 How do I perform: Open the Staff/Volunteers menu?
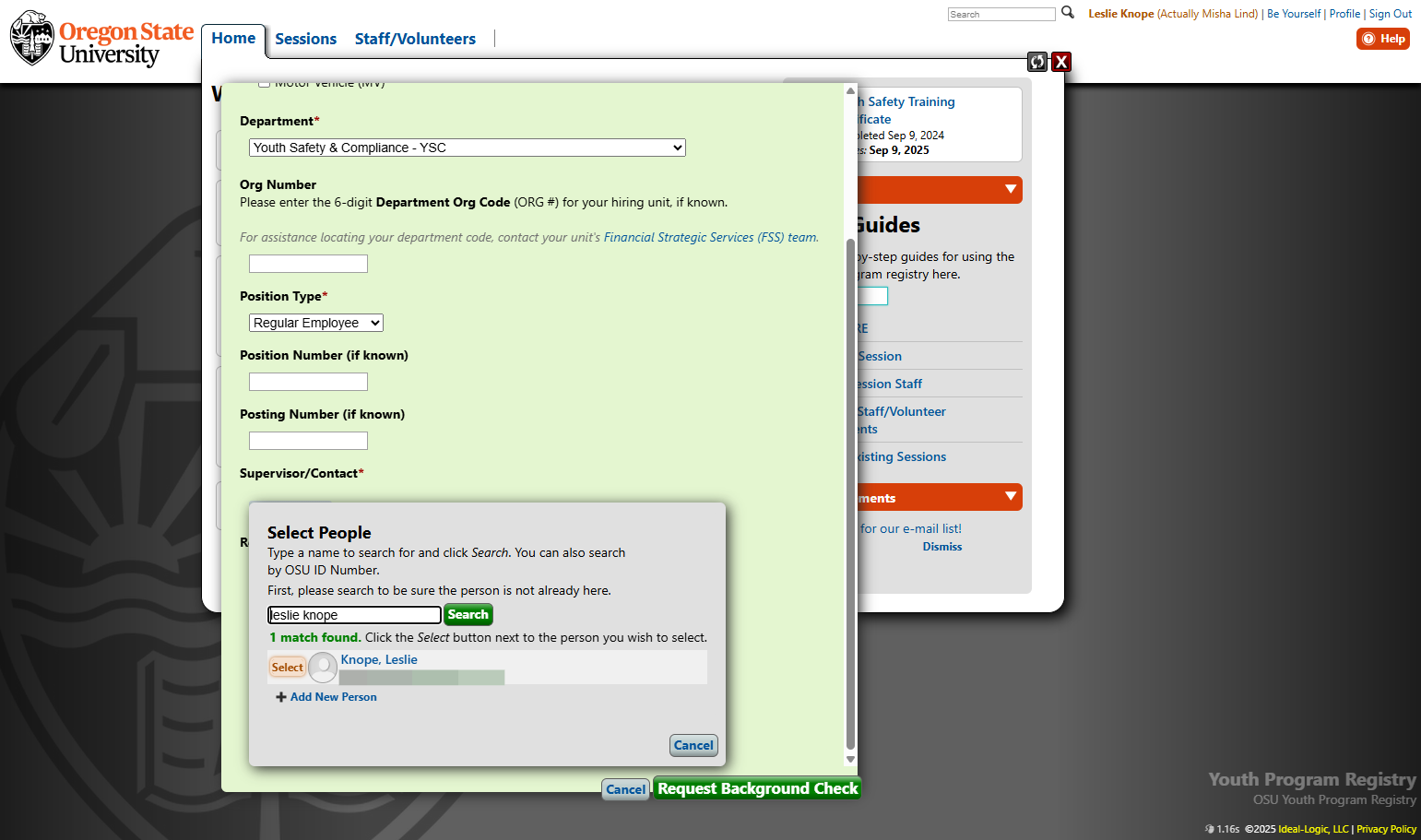pyautogui.click(x=415, y=39)
